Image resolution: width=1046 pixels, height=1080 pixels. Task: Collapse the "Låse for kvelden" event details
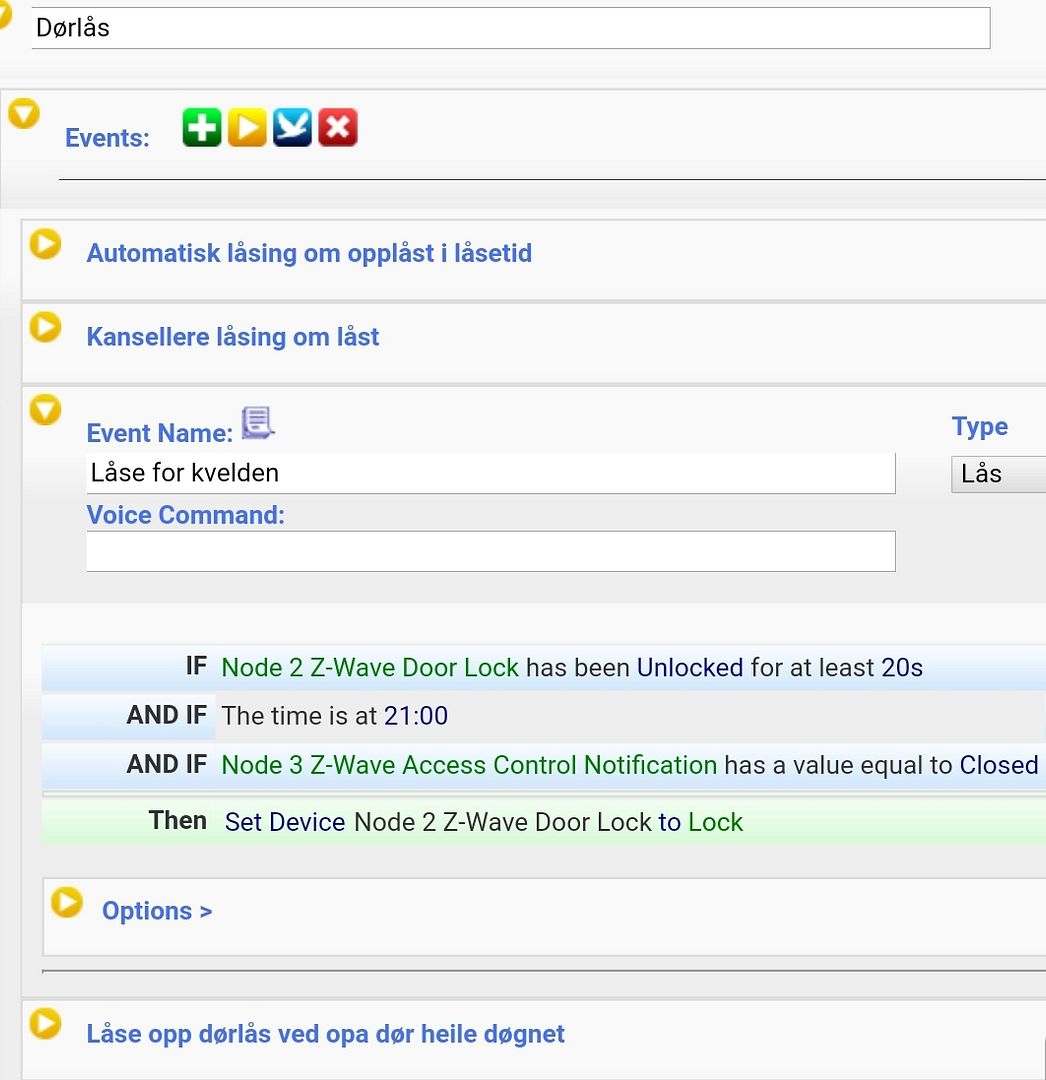(x=44, y=409)
